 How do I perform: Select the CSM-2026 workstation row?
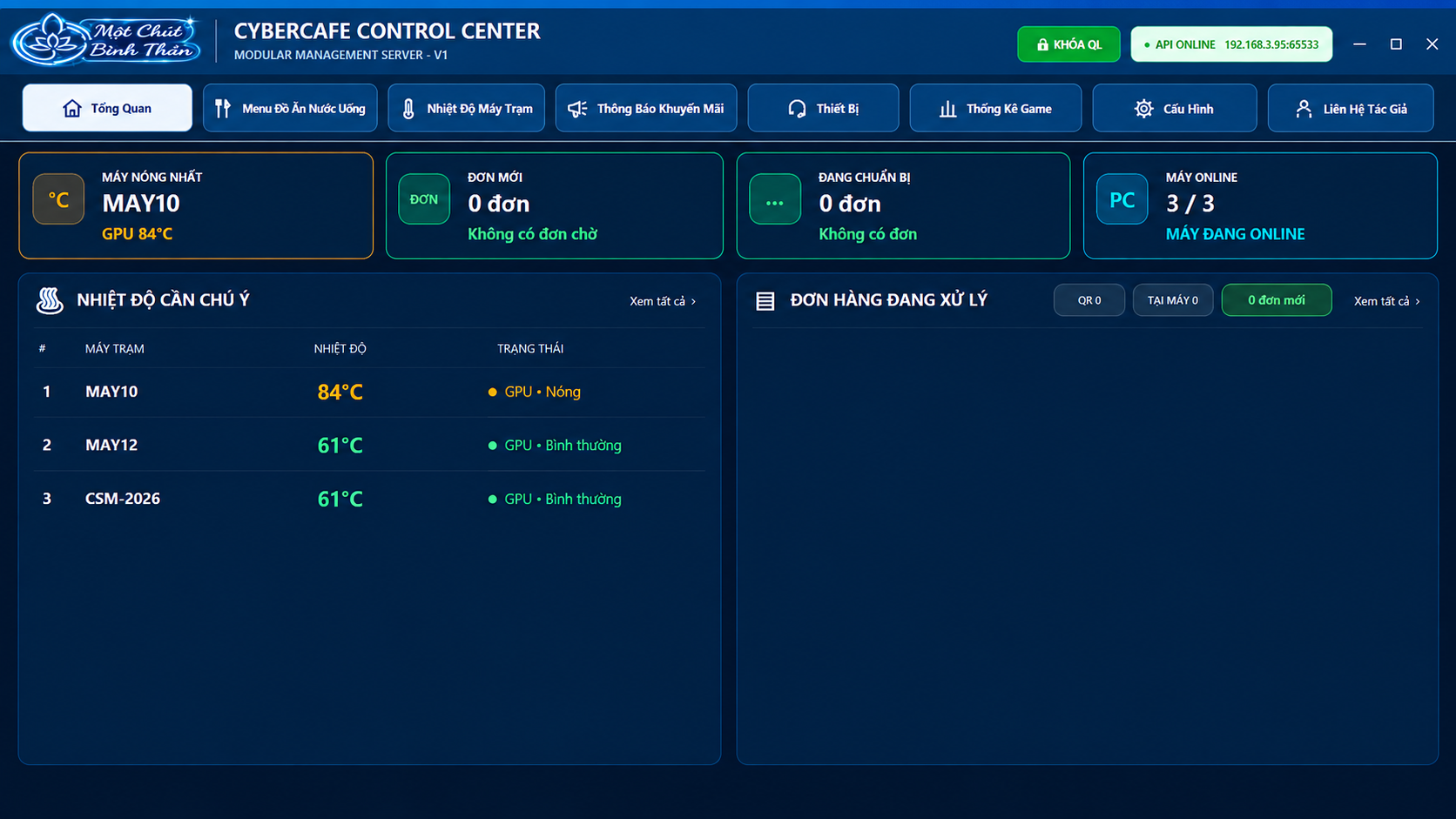(x=370, y=499)
